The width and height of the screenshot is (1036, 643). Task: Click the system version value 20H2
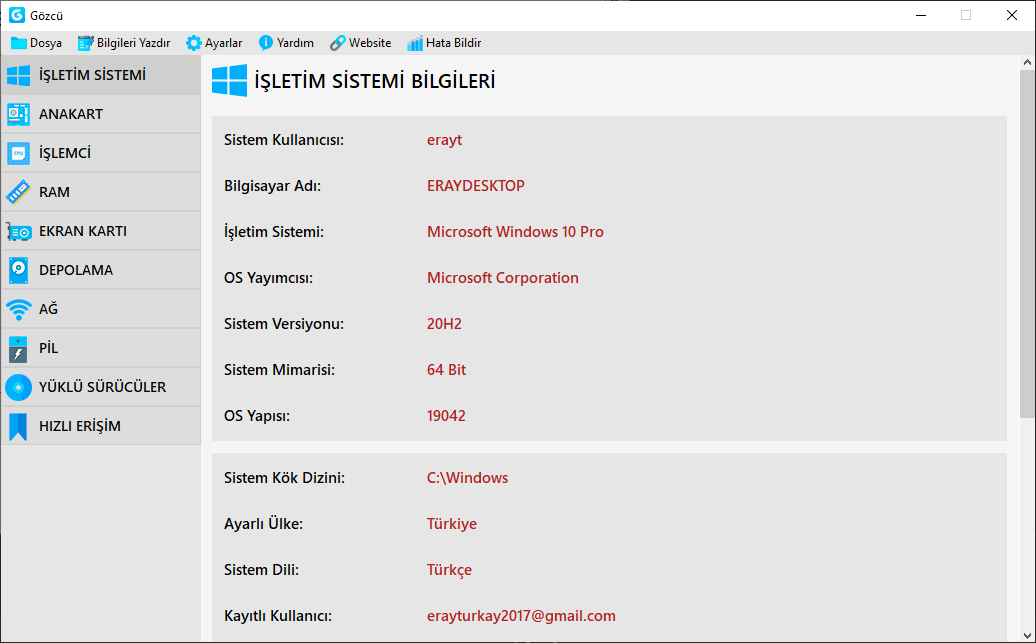tap(444, 324)
